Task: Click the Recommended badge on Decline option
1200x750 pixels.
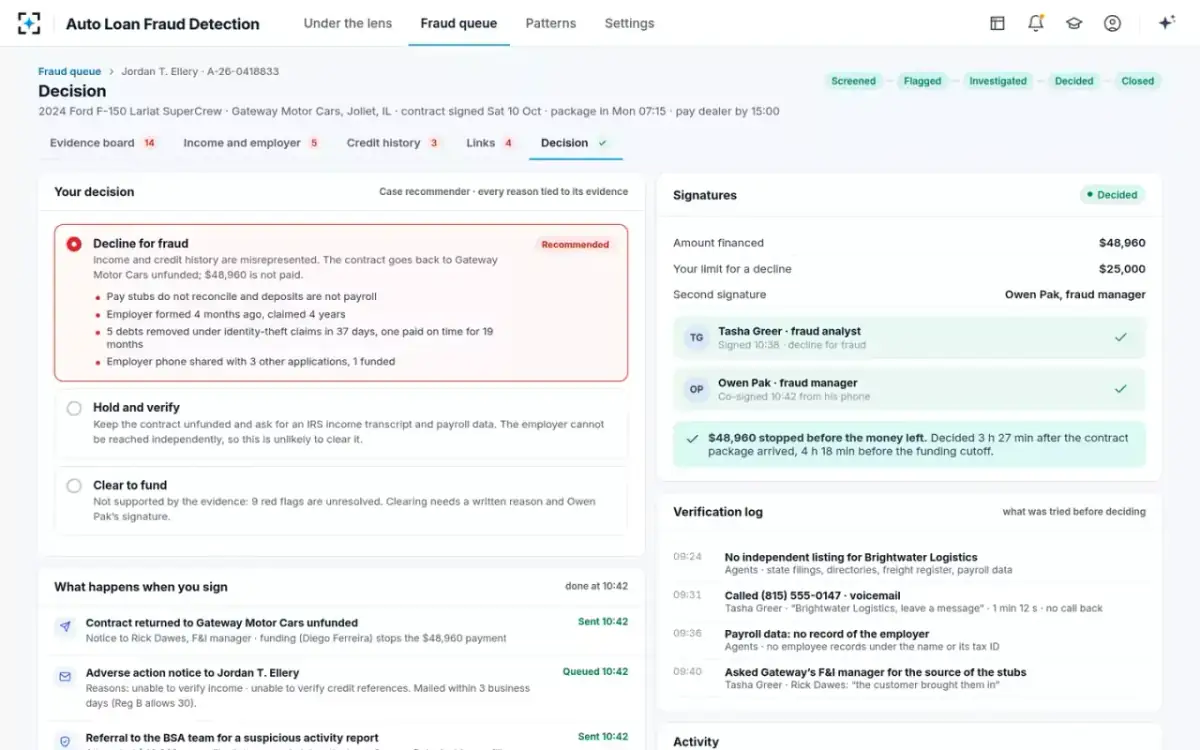Action: [575, 244]
